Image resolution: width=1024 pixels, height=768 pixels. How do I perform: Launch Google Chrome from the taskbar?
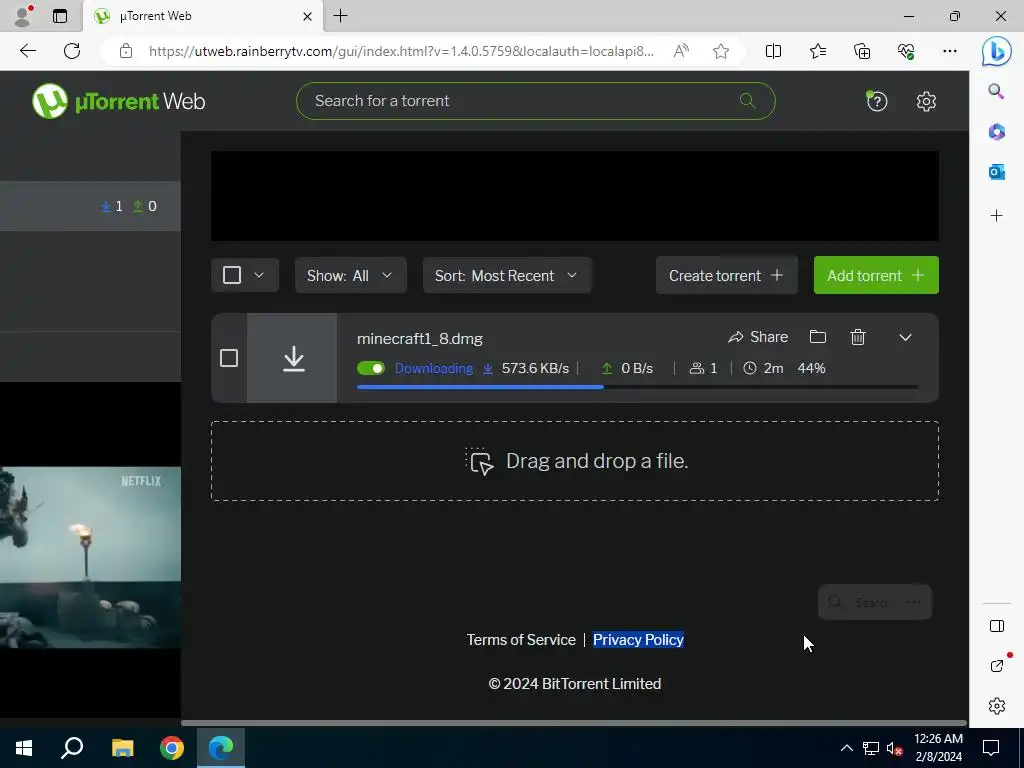[172, 748]
